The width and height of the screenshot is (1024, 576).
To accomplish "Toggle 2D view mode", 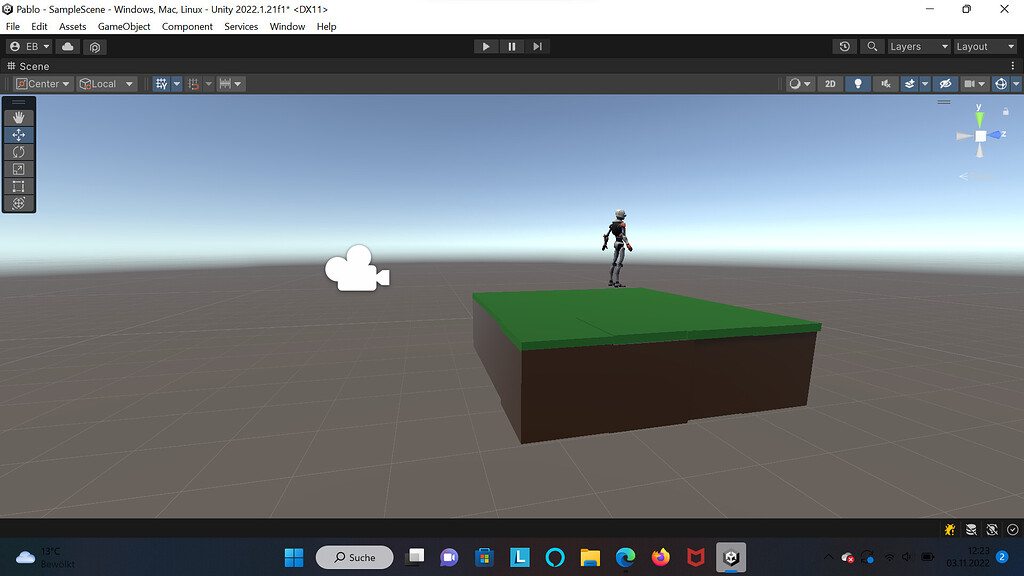I will click(830, 84).
